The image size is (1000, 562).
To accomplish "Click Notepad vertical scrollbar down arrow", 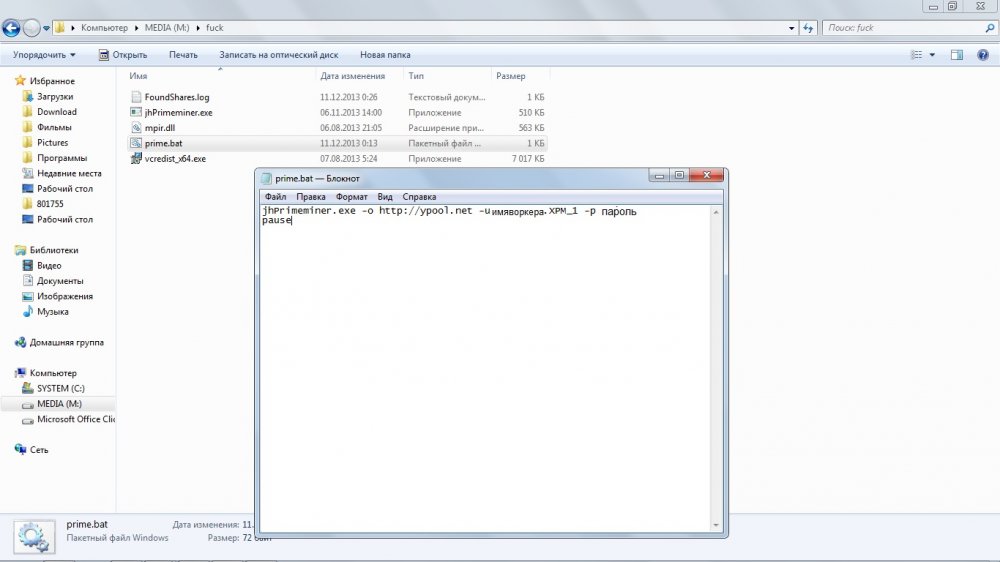I will click(x=715, y=524).
